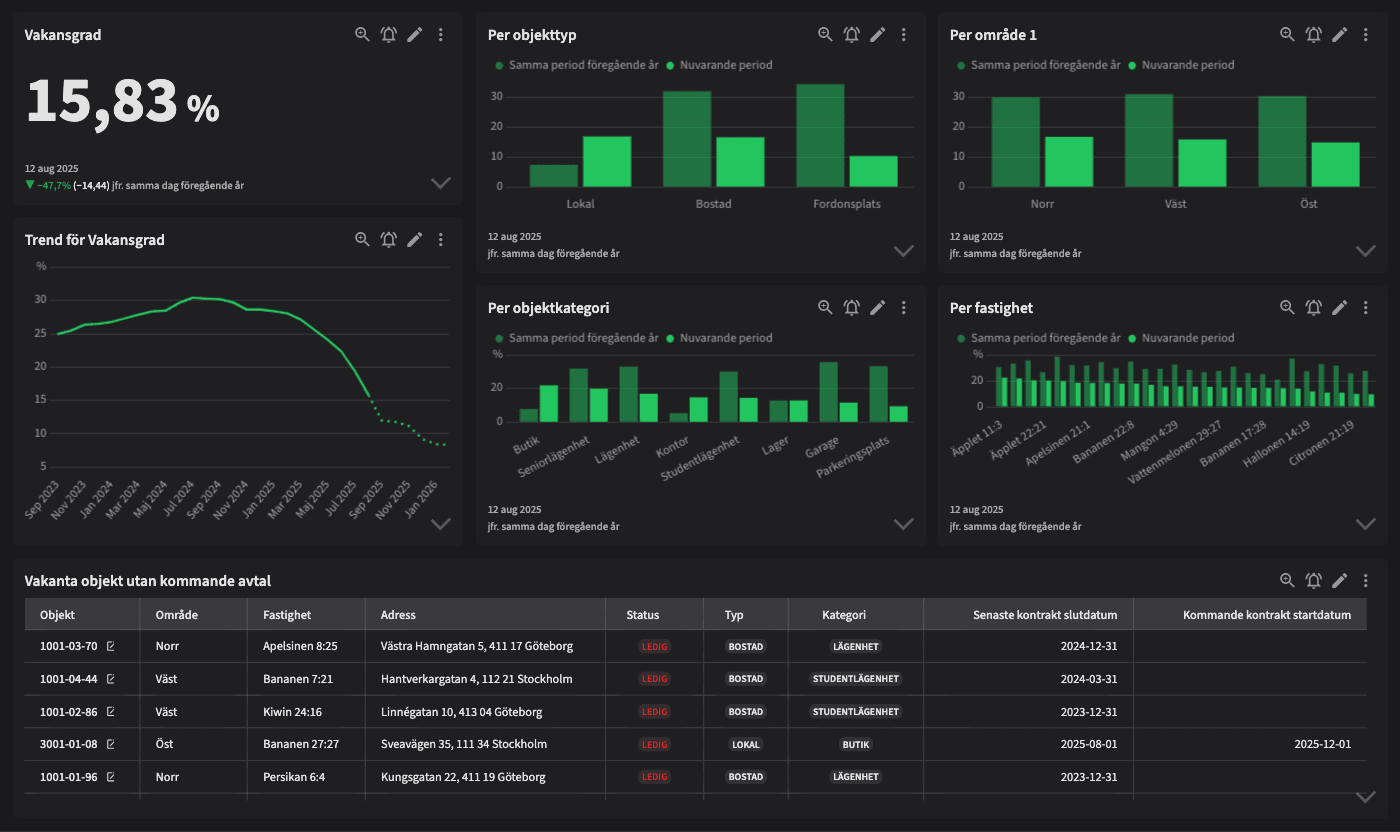Click the Fastighet column header
Viewport: 1400px width, 832px height.
click(287, 615)
